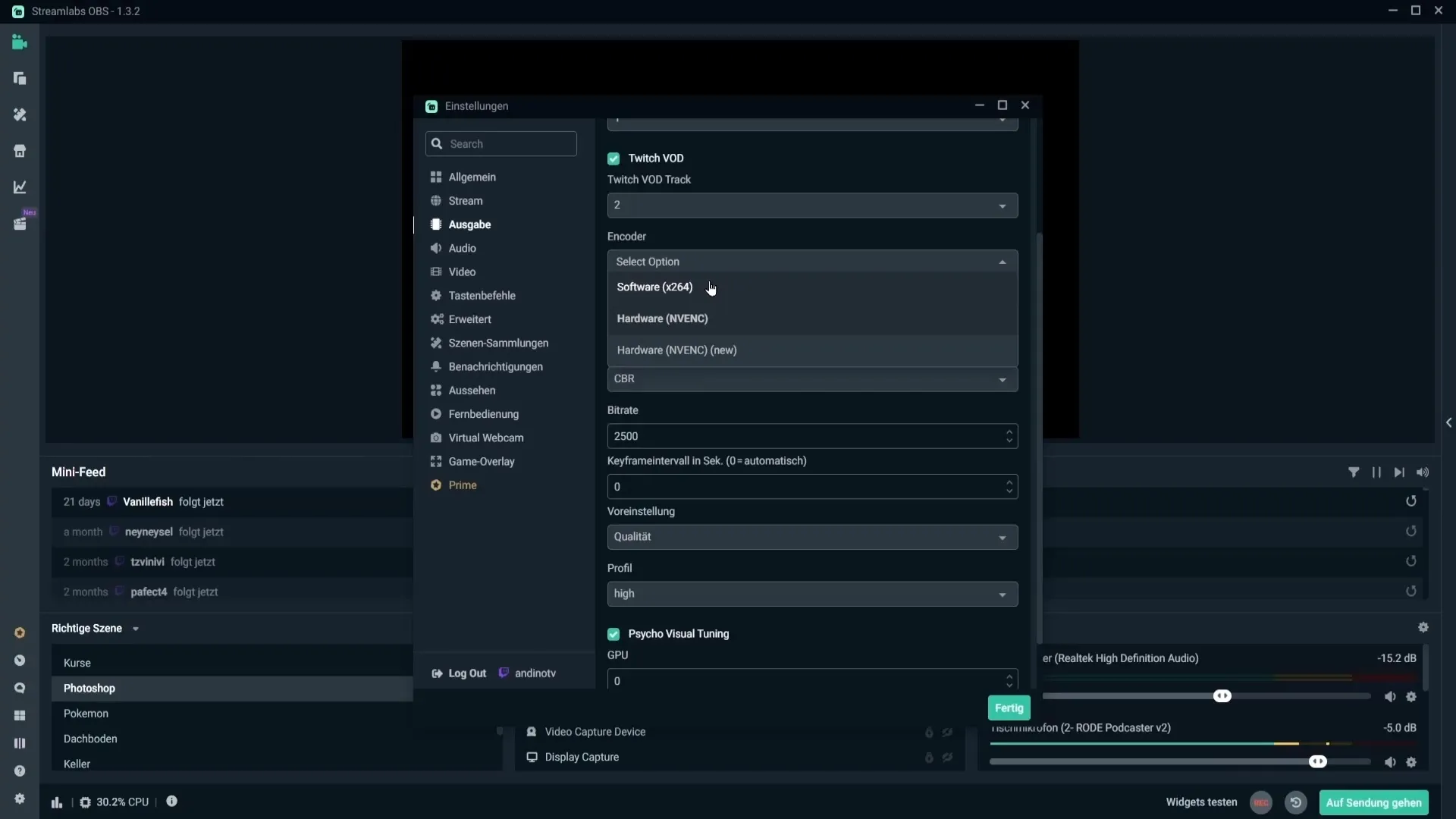Open the Voreinstellung Qualität dropdown
Viewport: 1456px width, 819px height.
812,537
